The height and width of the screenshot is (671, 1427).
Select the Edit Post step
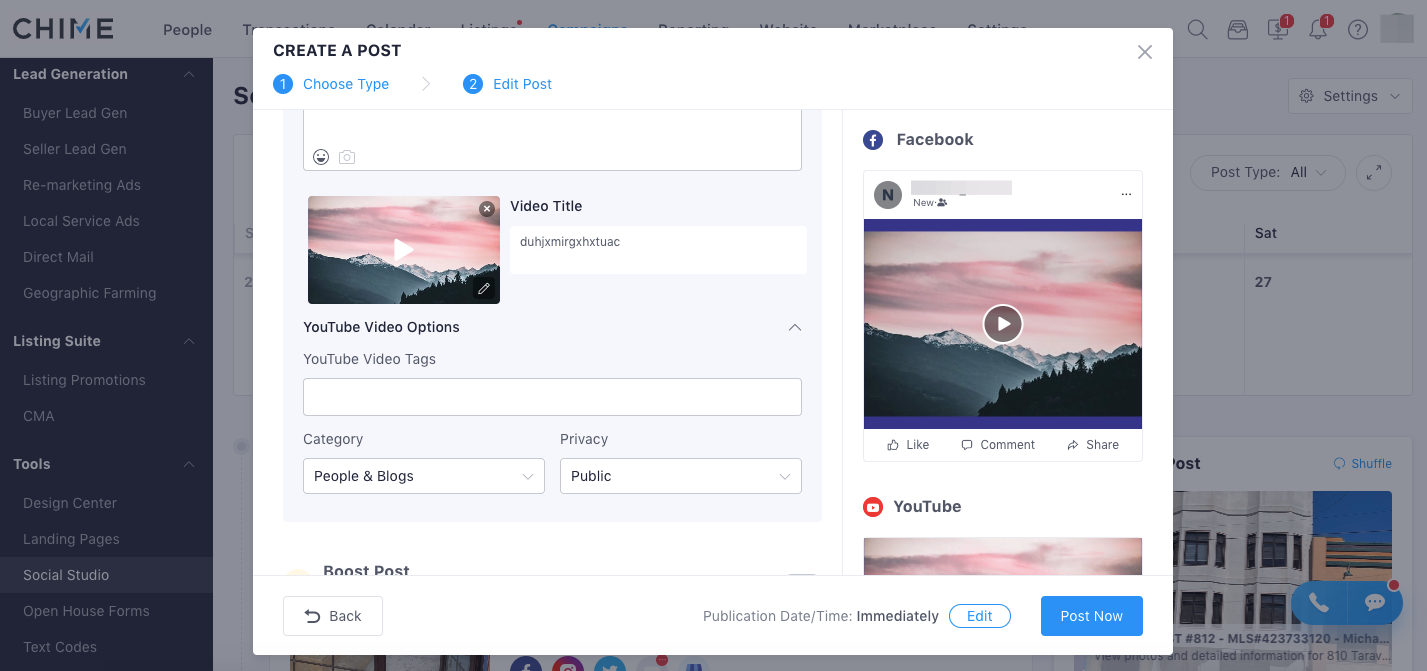[x=507, y=84]
